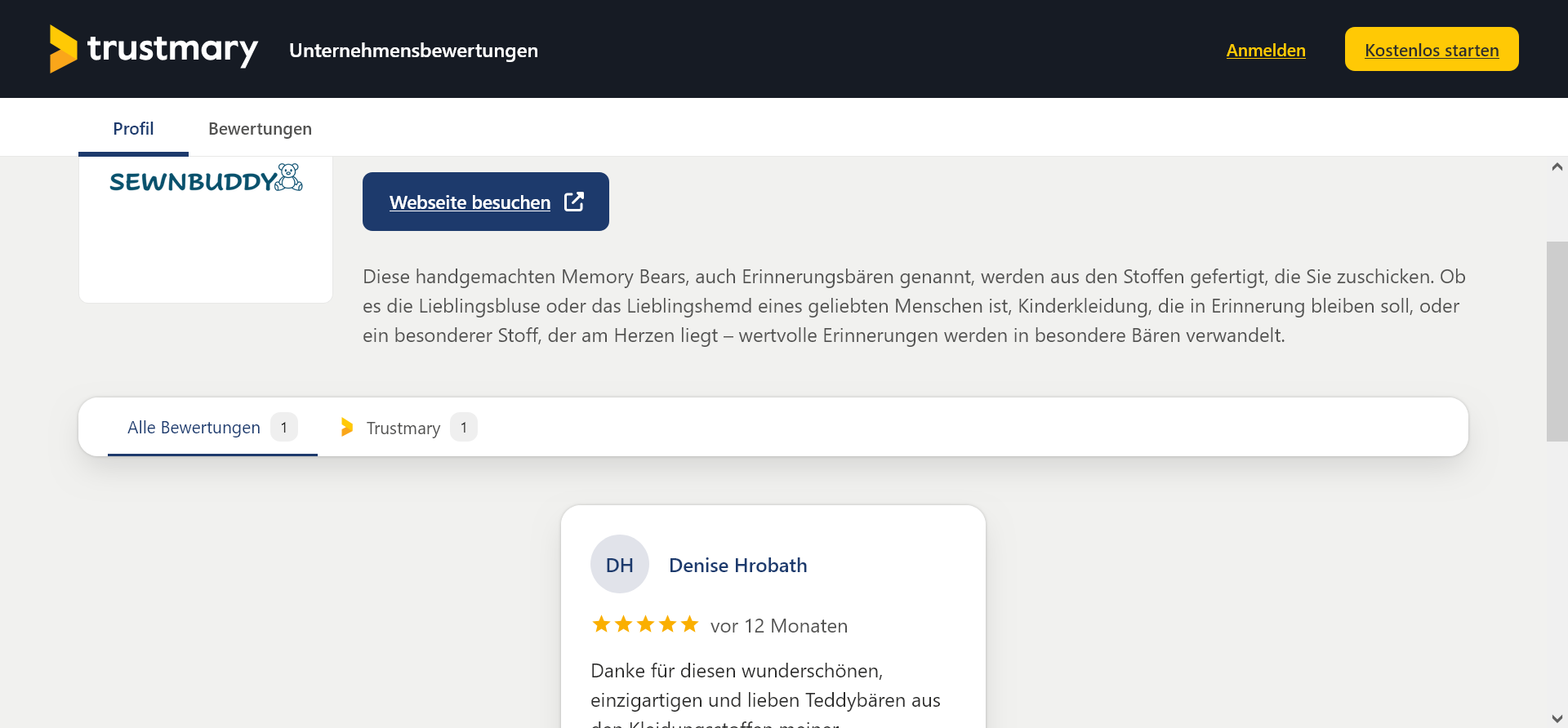Click the Trustmary arrow icon in filter tab
1568x728 pixels.
(x=347, y=427)
